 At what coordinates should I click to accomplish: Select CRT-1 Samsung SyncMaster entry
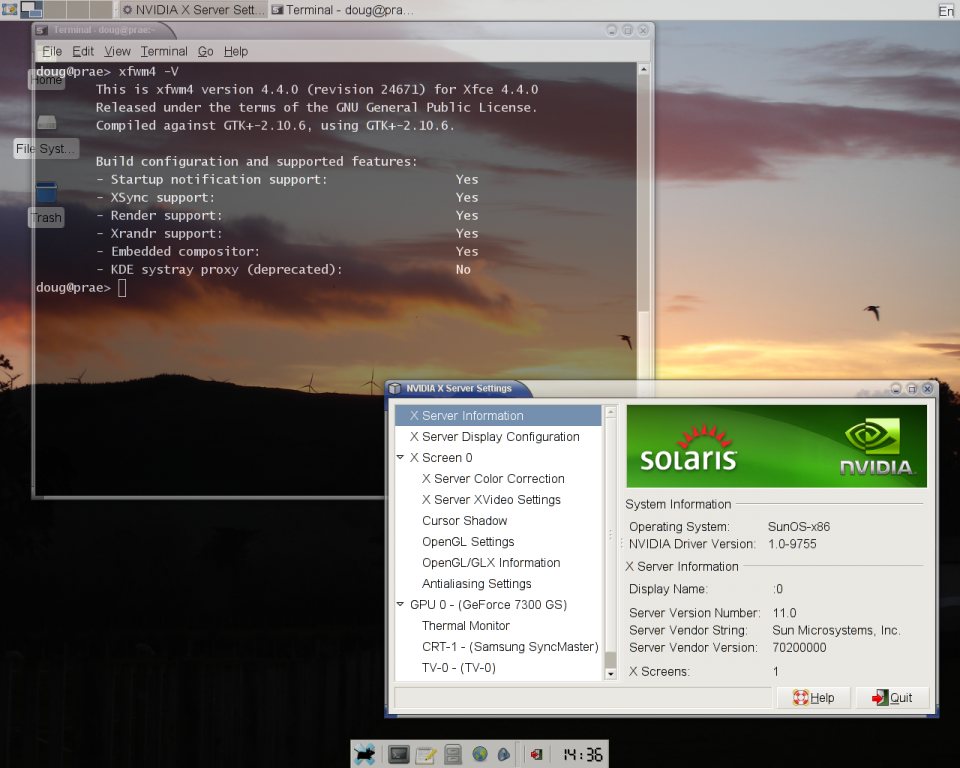click(498, 647)
